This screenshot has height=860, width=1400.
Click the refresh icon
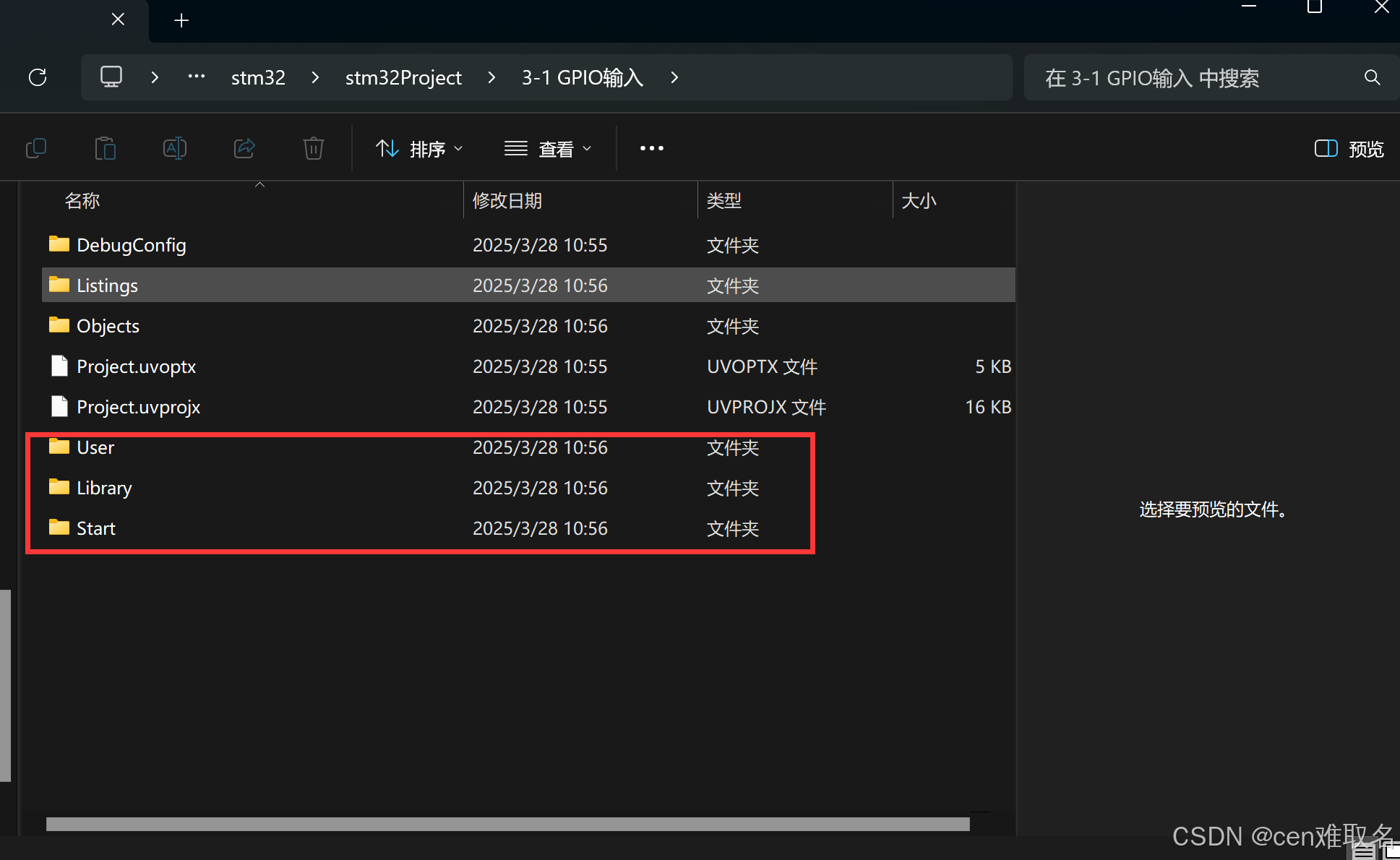(x=38, y=77)
